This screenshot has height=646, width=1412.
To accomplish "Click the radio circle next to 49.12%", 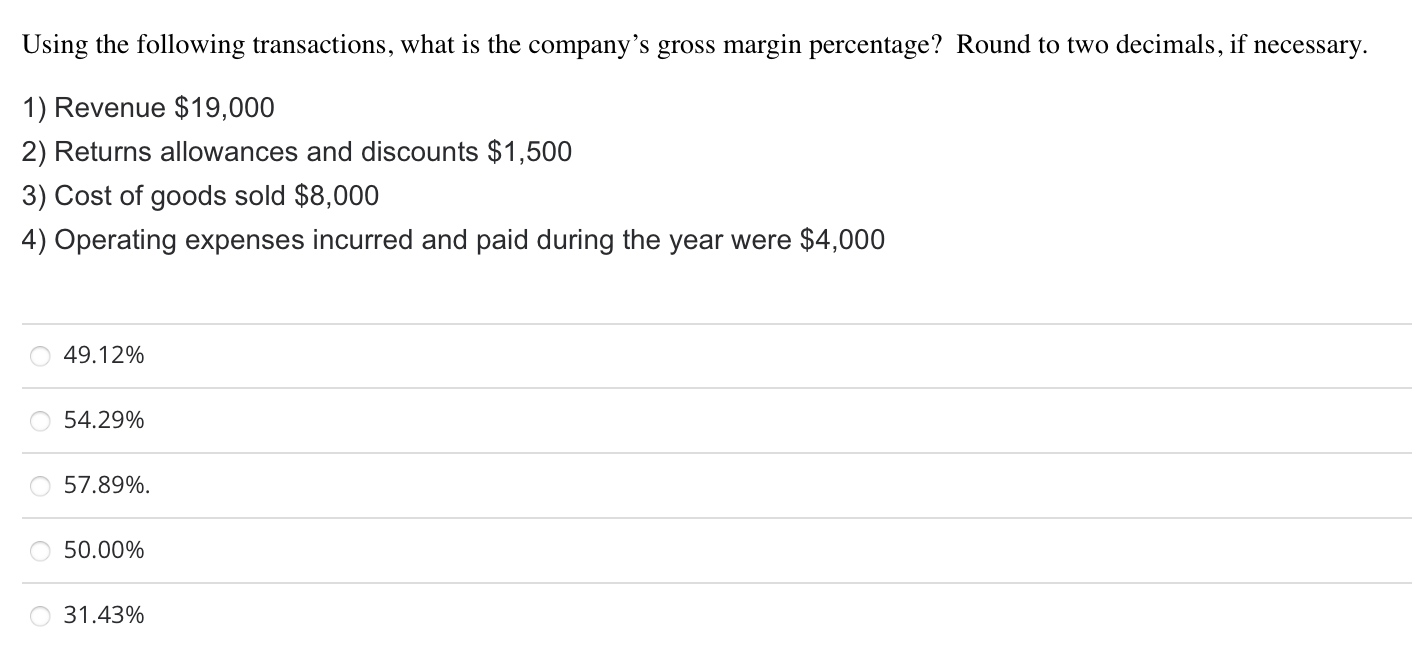I will point(39,355).
